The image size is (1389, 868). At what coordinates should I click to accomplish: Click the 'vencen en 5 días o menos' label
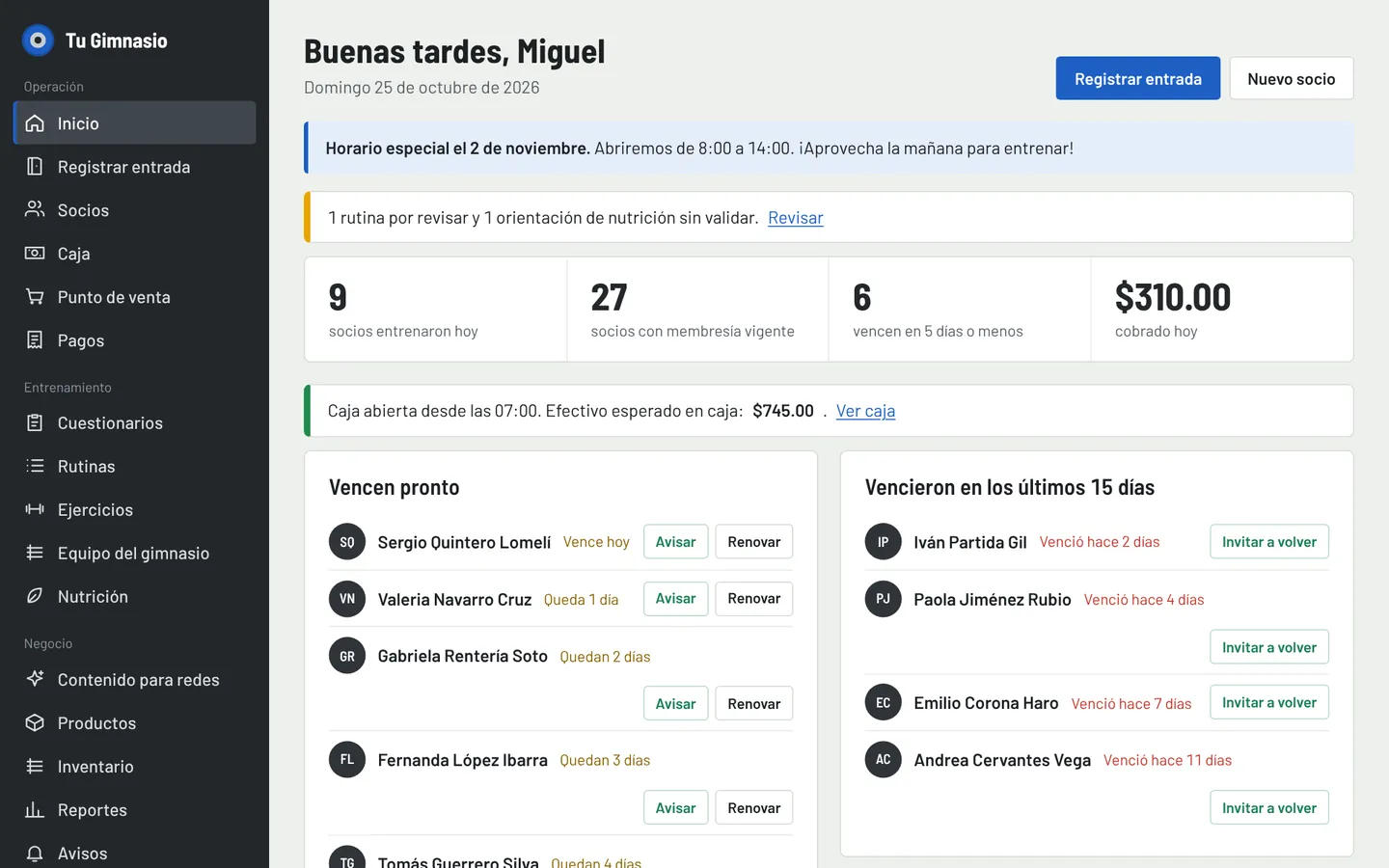tap(938, 332)
